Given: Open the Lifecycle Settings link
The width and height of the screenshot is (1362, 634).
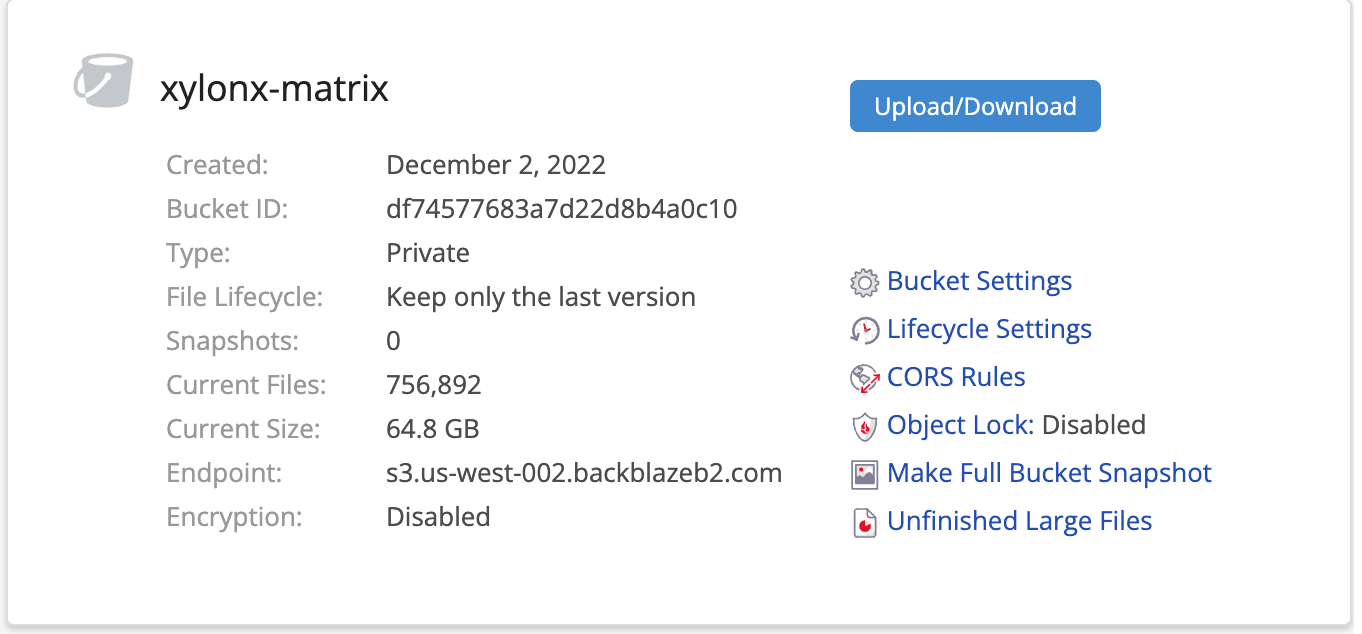Looking at the screenshot, I should pos(989,329).
